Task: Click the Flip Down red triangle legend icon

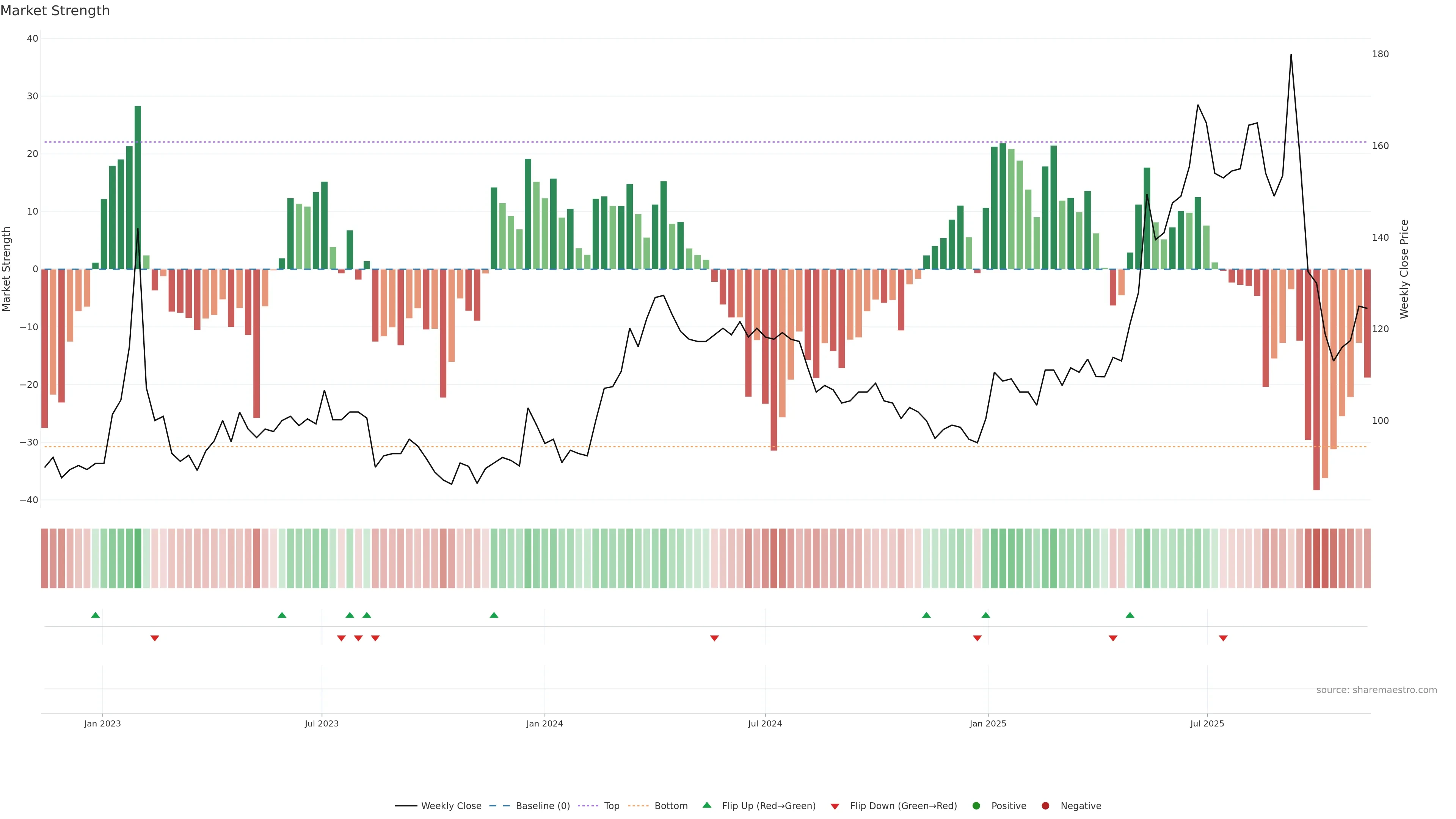Action: [835, 806]
